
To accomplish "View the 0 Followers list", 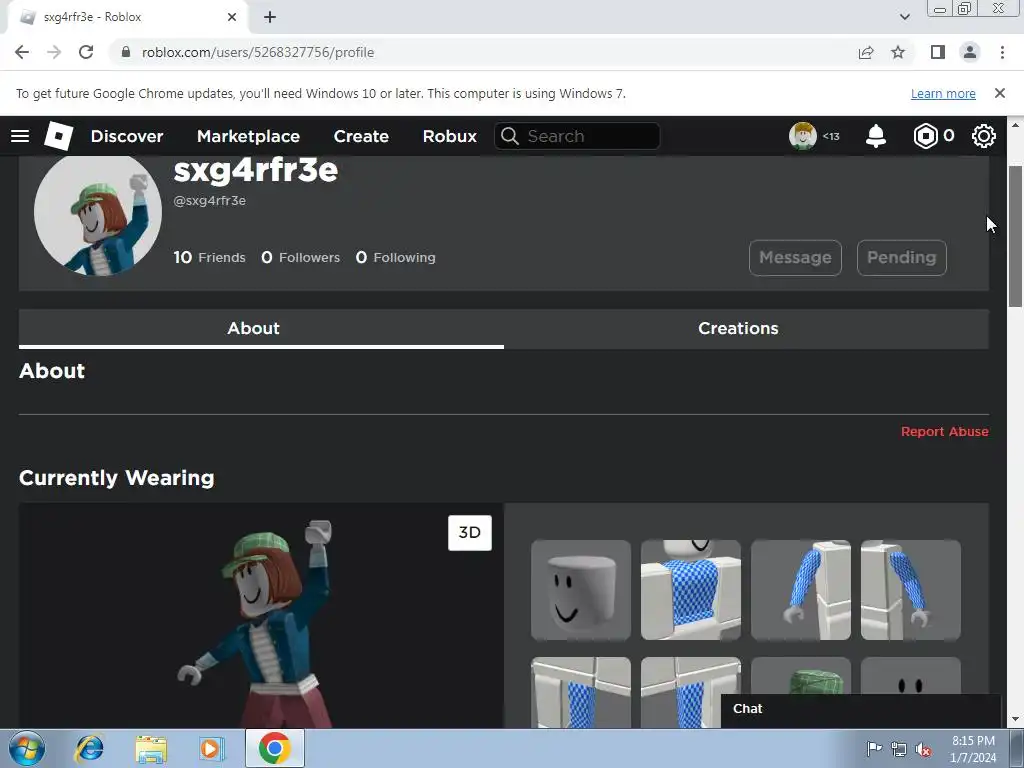I will [x=300, y=257].
